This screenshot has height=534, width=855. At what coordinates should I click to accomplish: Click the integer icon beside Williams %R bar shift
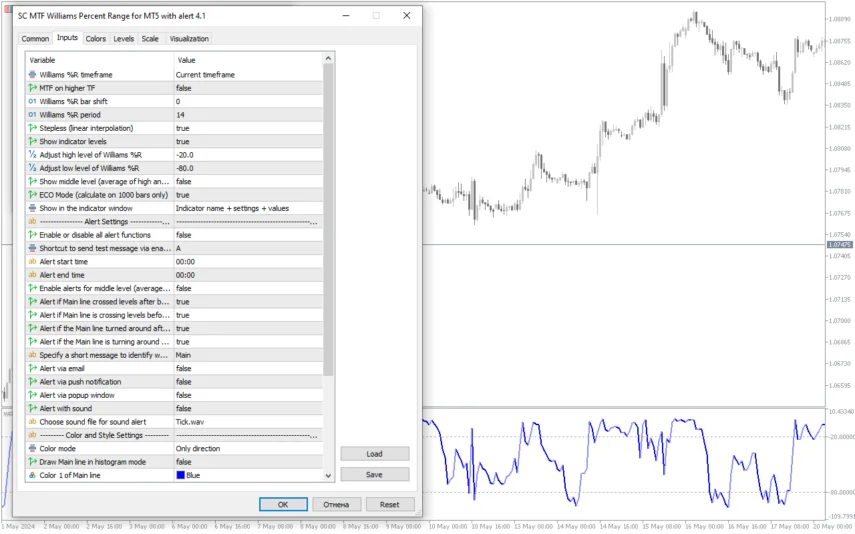pos(32,101)
